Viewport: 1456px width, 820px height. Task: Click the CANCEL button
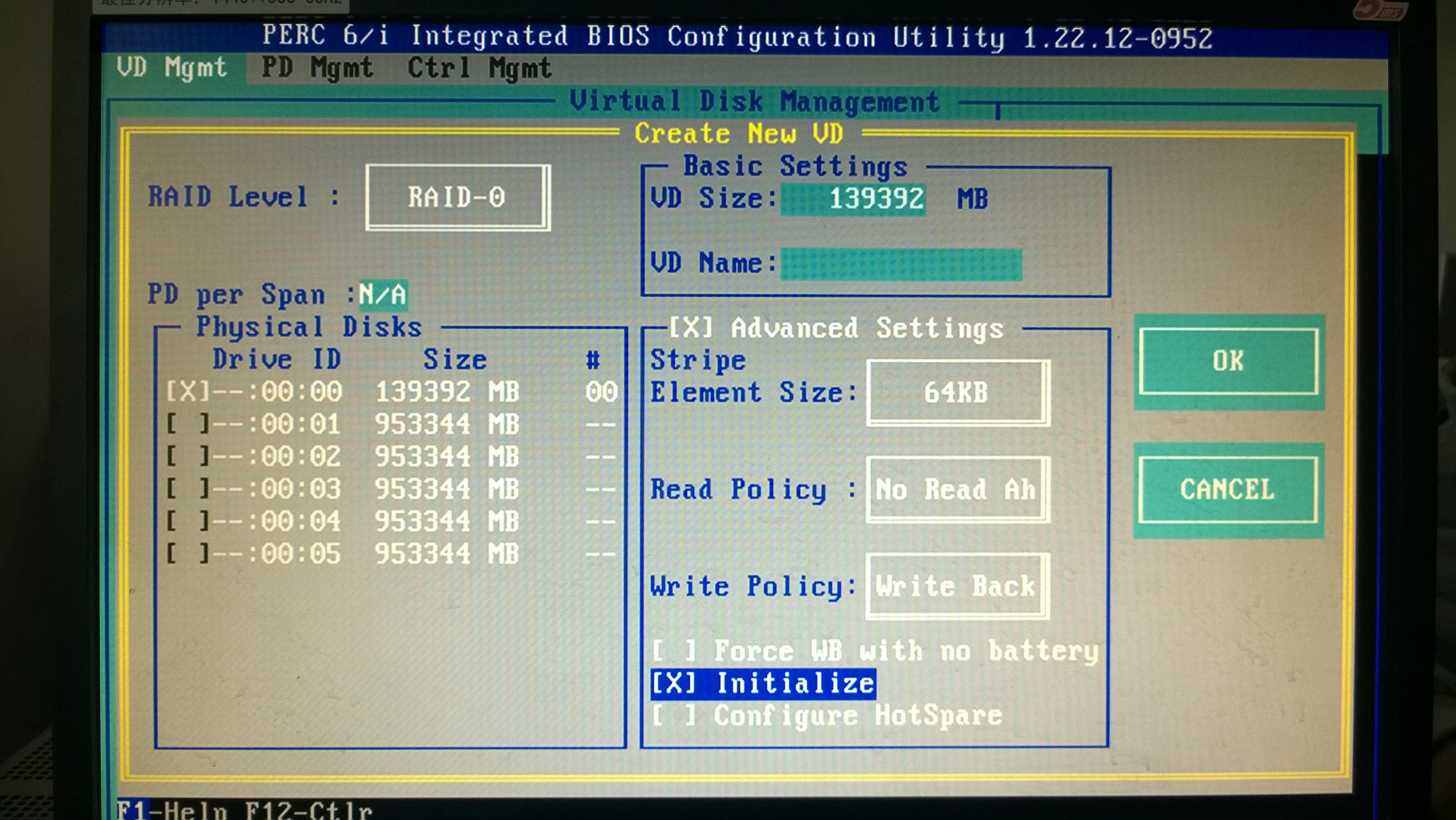(x=1229, y=490)
